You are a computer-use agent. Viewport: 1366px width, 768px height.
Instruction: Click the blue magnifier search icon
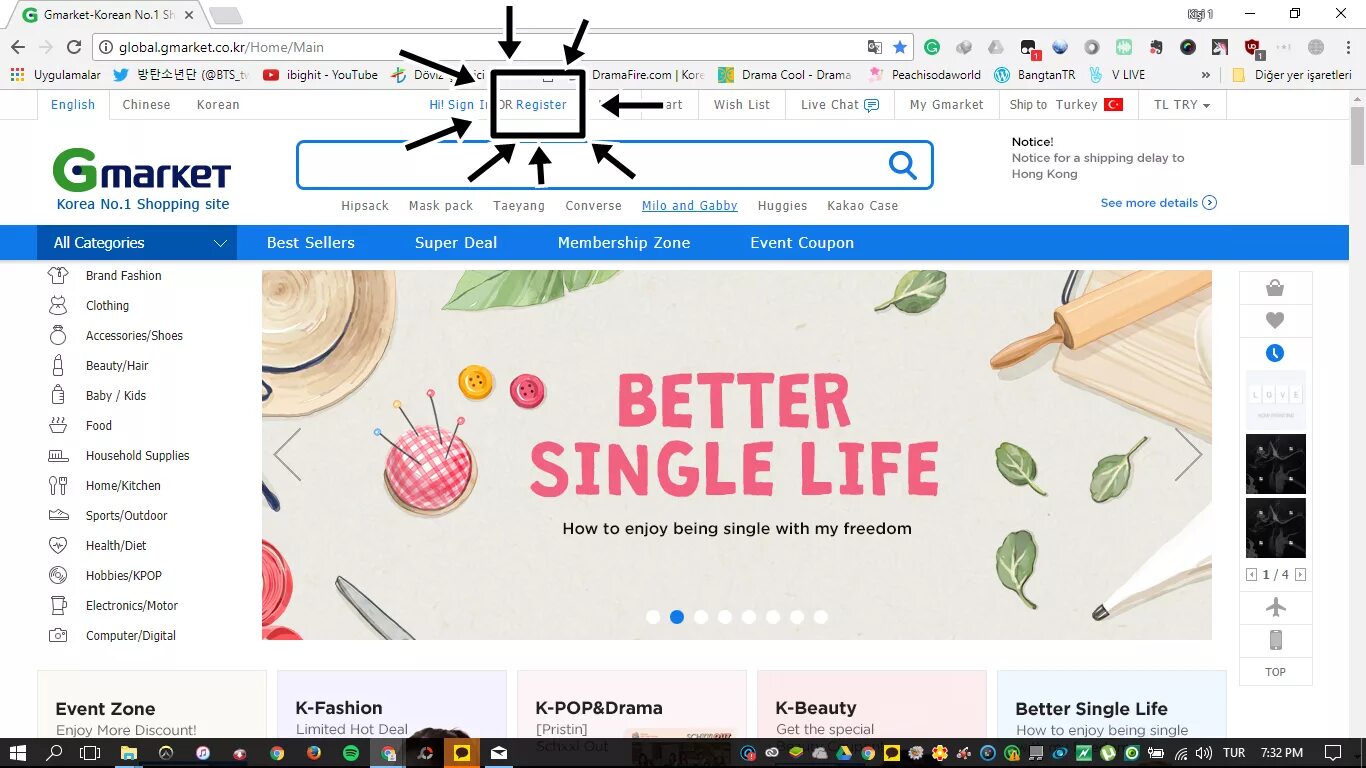903,165
